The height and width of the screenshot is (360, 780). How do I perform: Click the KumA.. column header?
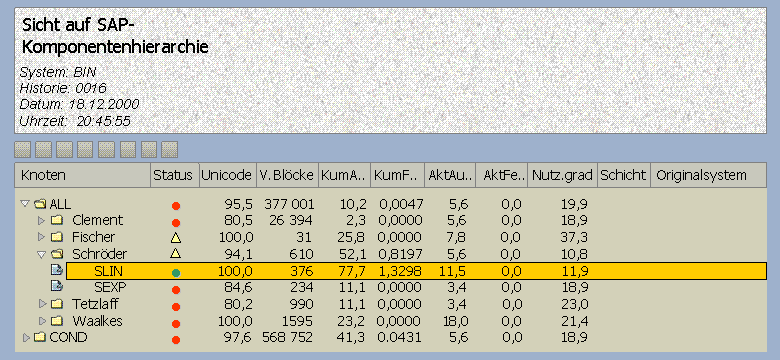[x=345, y=175]
